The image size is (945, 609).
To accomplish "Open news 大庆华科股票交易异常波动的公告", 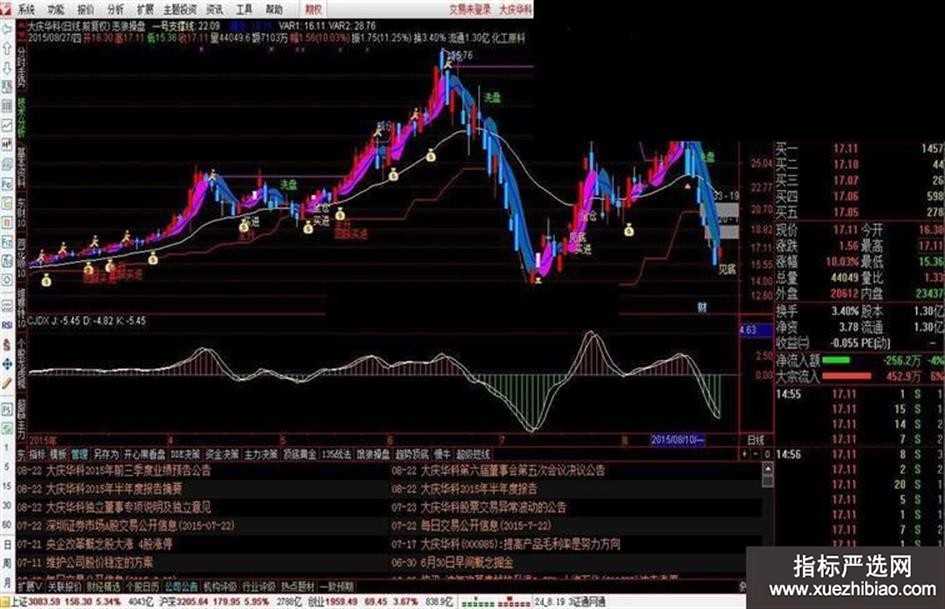I will pos(493,508).
